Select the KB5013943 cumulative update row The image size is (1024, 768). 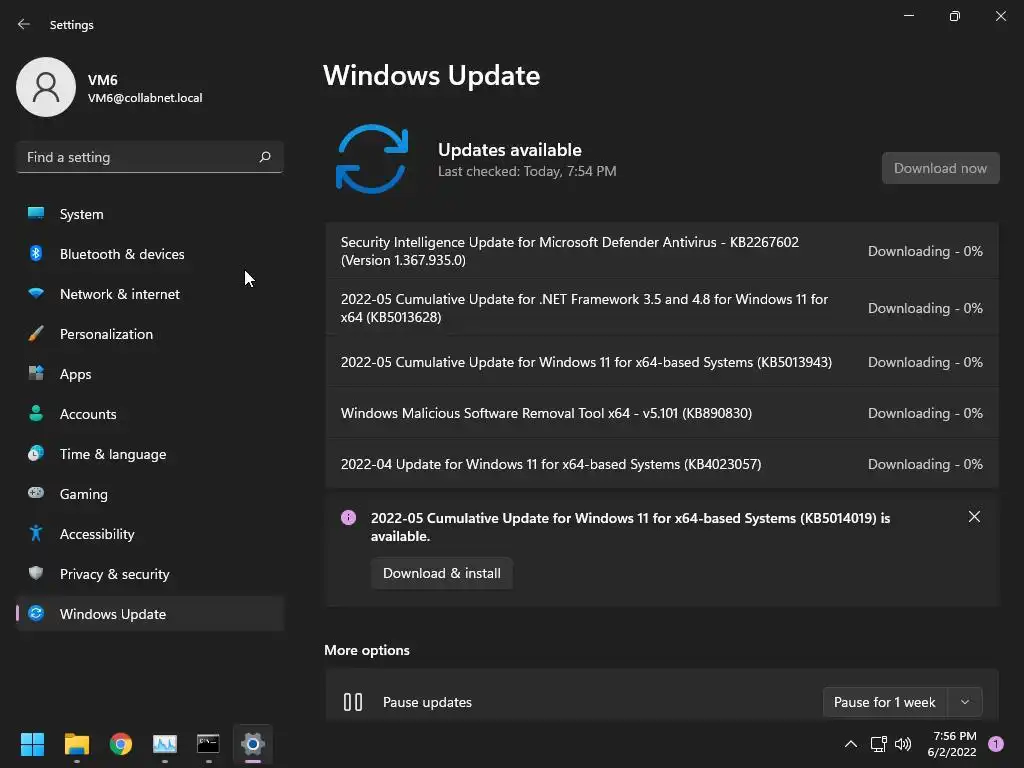(662, 362)
